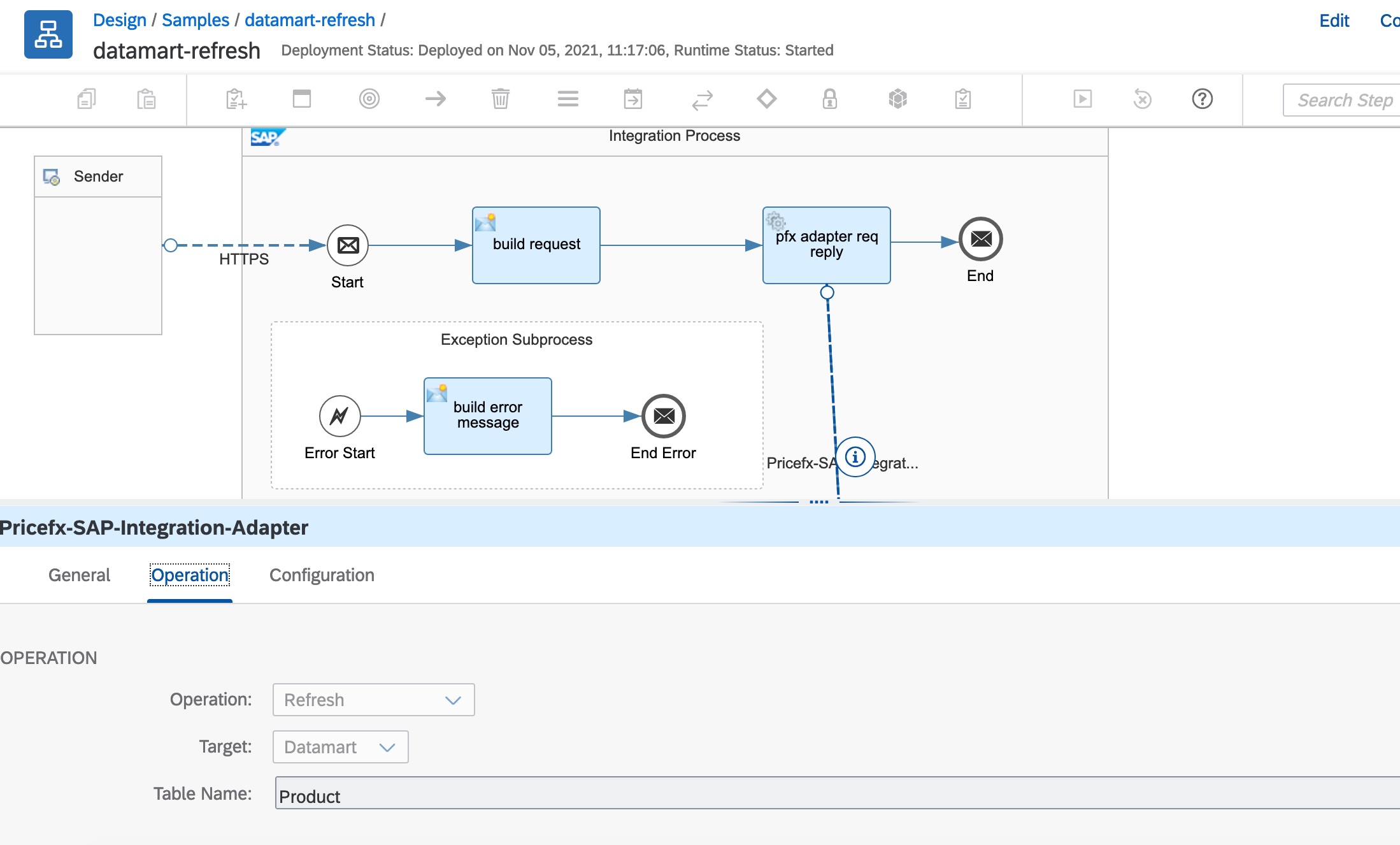Viewport: 1400px width, 845px height.
Task: Click the trash delete icon in toolbar
Action: (x=500, y=99)
